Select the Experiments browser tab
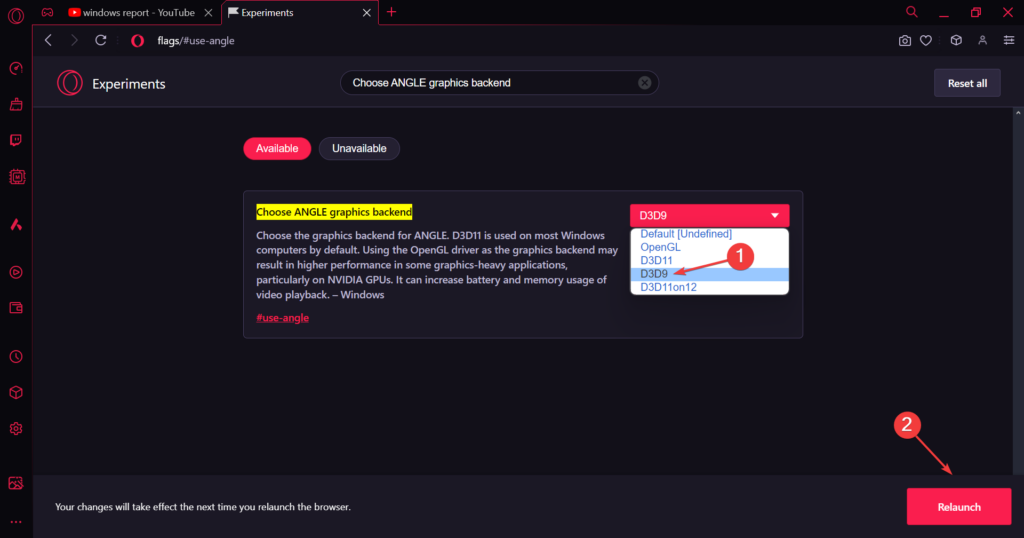 coord(299,12)
